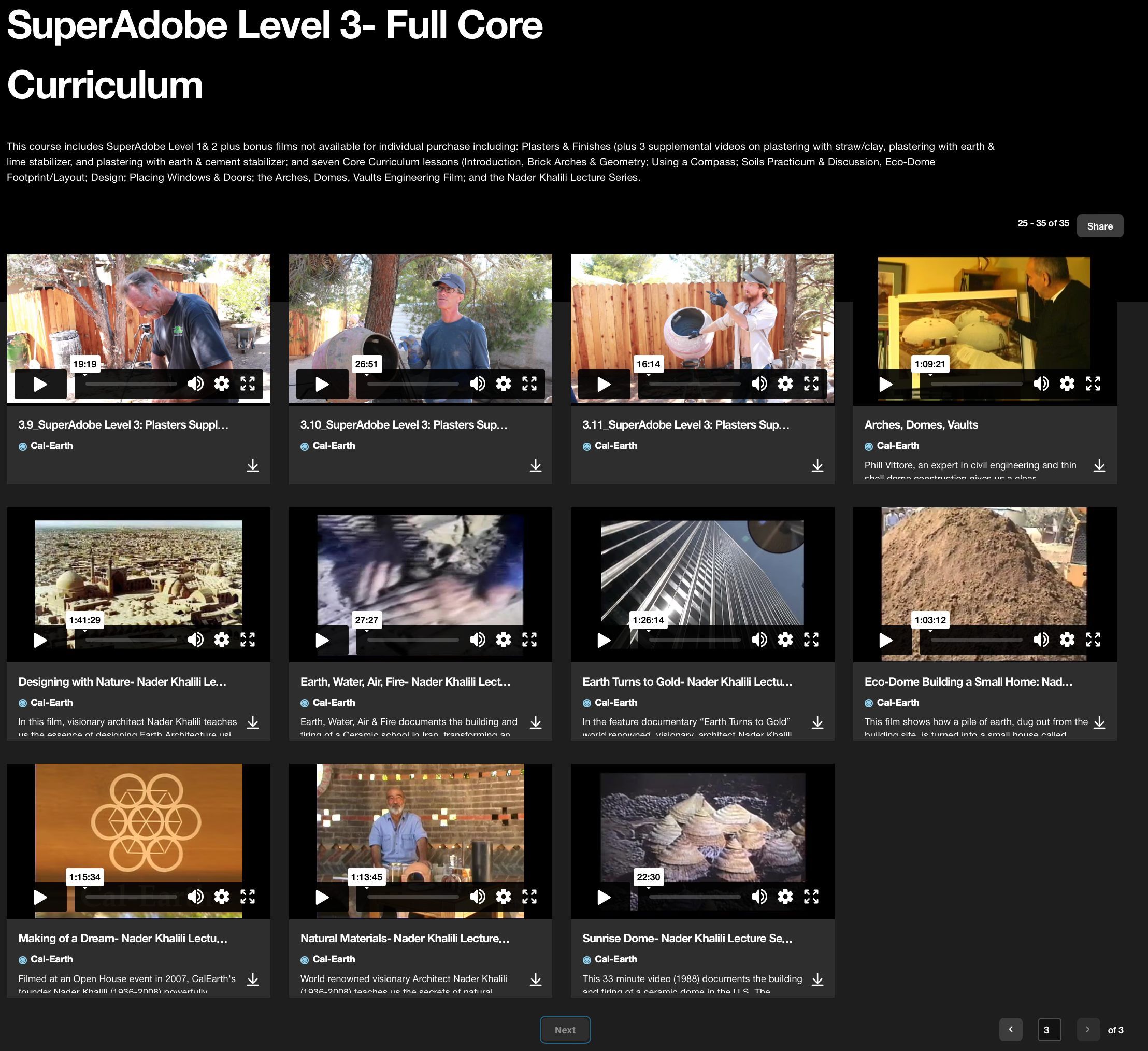Screen dimensions: 1148x1051
Task: Go to previous page with left chevron
Action: (1010, 1029)
